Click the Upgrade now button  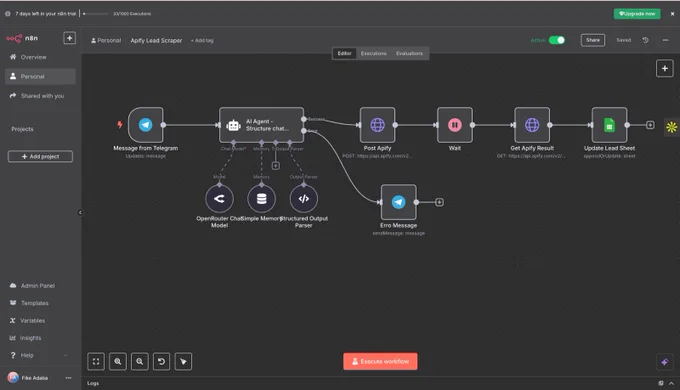tap(637, 14)
